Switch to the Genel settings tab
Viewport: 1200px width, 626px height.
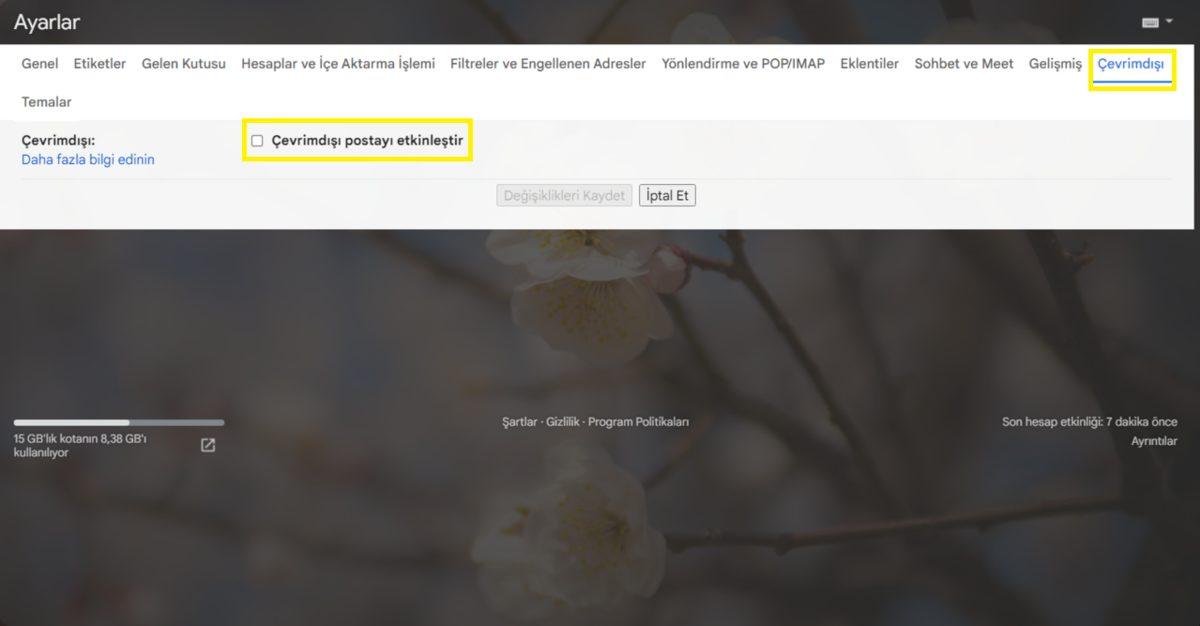pyautogui.click(x=39, y=63)
